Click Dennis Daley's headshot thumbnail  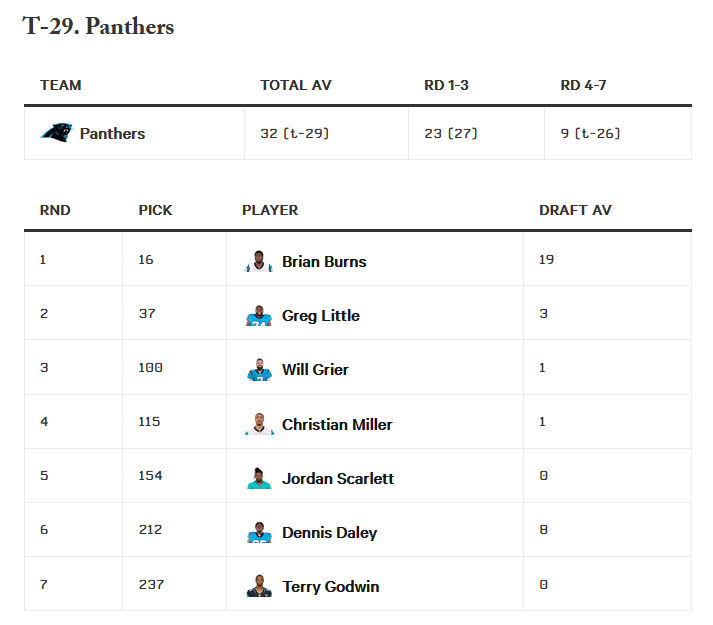tap(259, 533)
